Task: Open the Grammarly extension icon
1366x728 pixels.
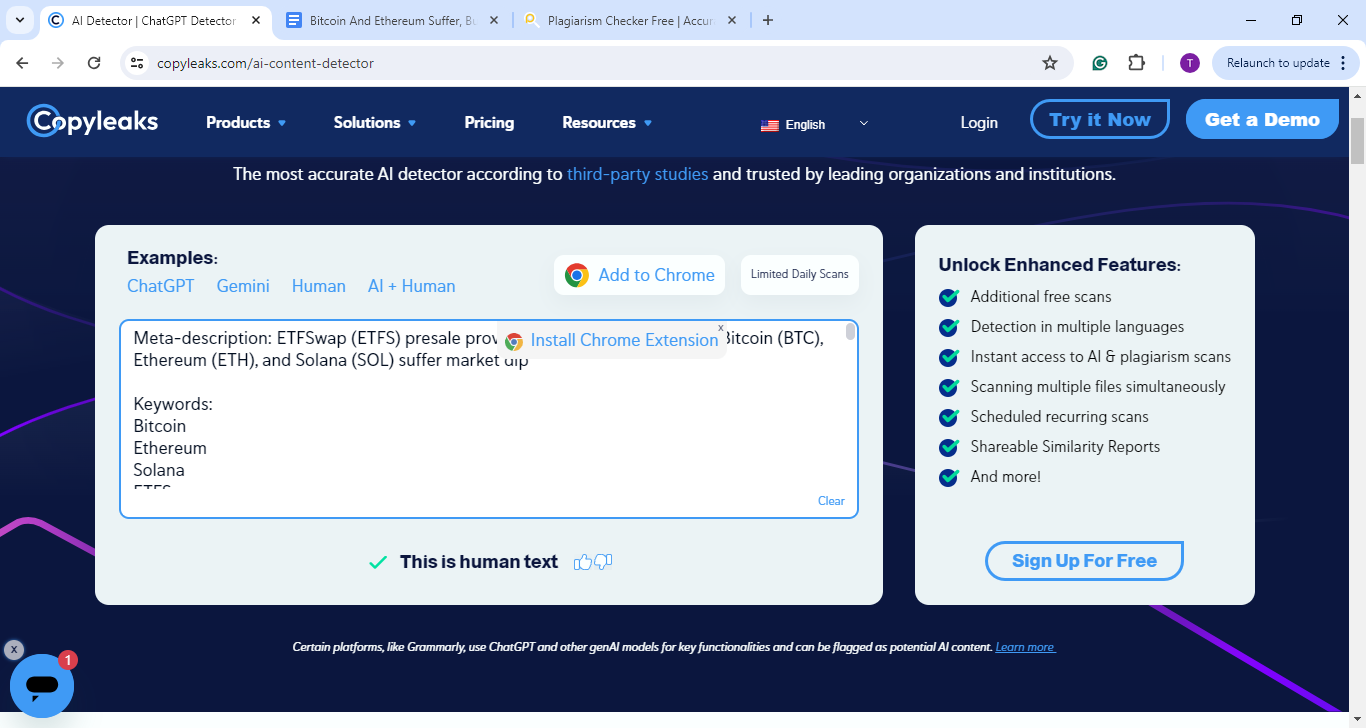Action: pyautogui.click(x=1100, y=63)
